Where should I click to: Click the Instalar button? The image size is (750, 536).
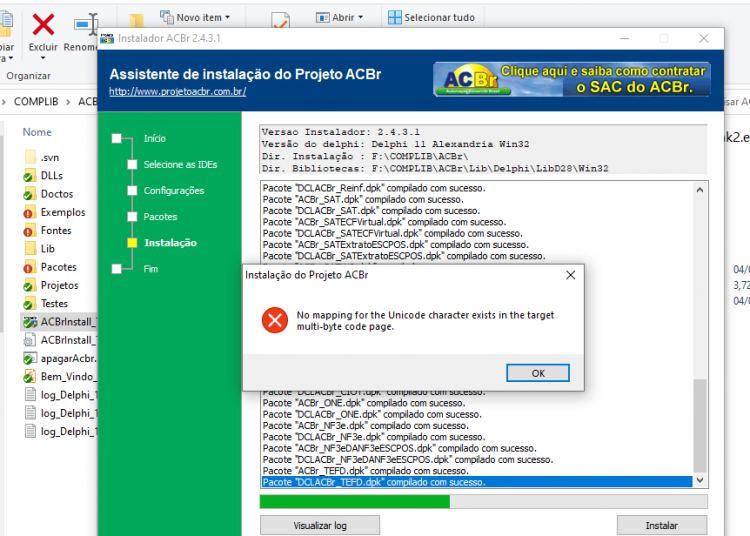662,525
